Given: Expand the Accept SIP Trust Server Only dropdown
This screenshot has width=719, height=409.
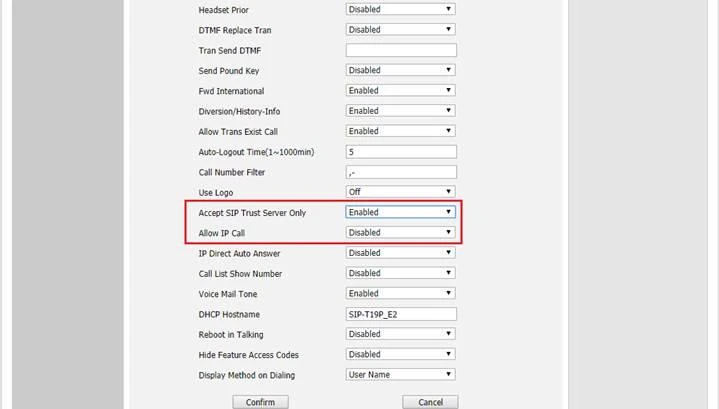Looking at the screenshot, I should click(x=400, y=212).
